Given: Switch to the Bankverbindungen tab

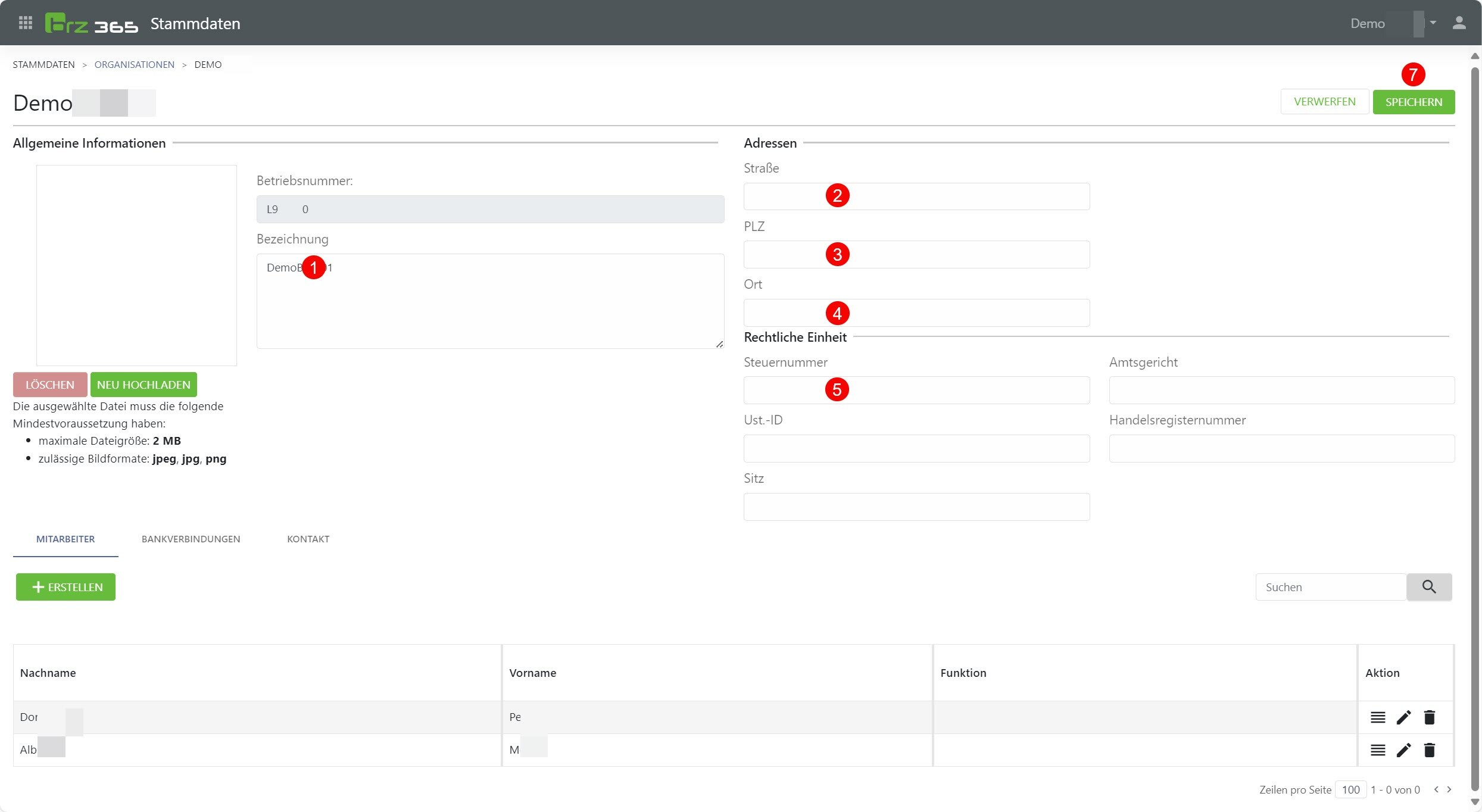Looking at the screenshot, I should point(191,539).
